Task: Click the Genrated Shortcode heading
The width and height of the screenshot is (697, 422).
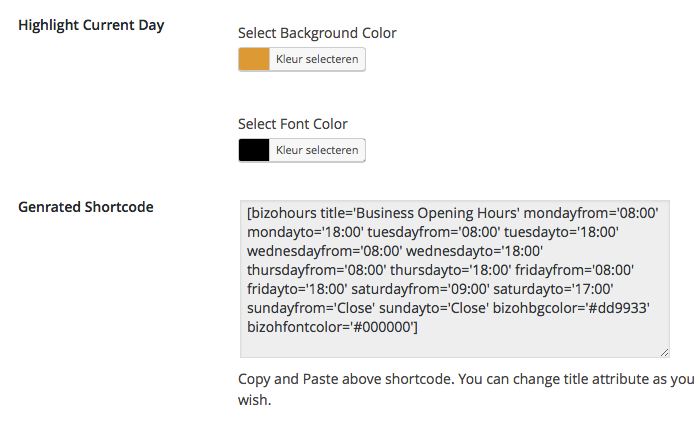Action: (86, 207)
